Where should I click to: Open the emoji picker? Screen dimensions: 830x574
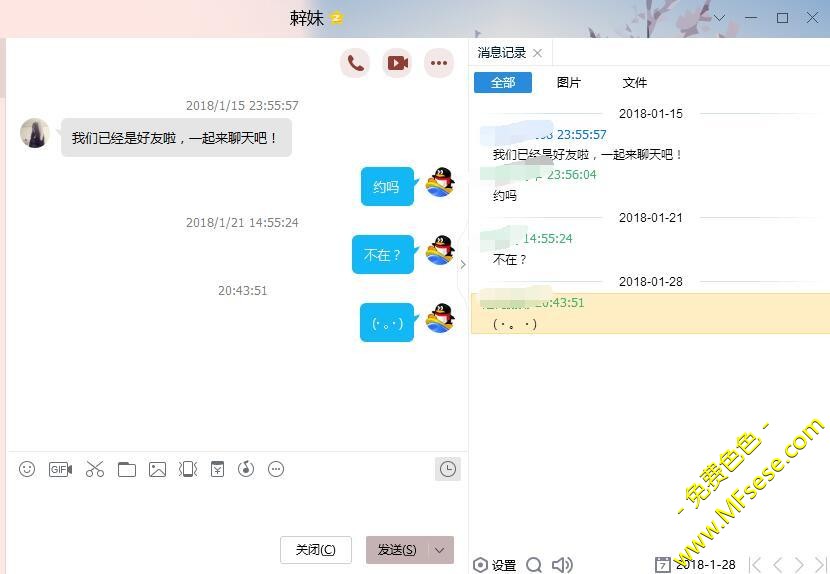click(27, 469)
